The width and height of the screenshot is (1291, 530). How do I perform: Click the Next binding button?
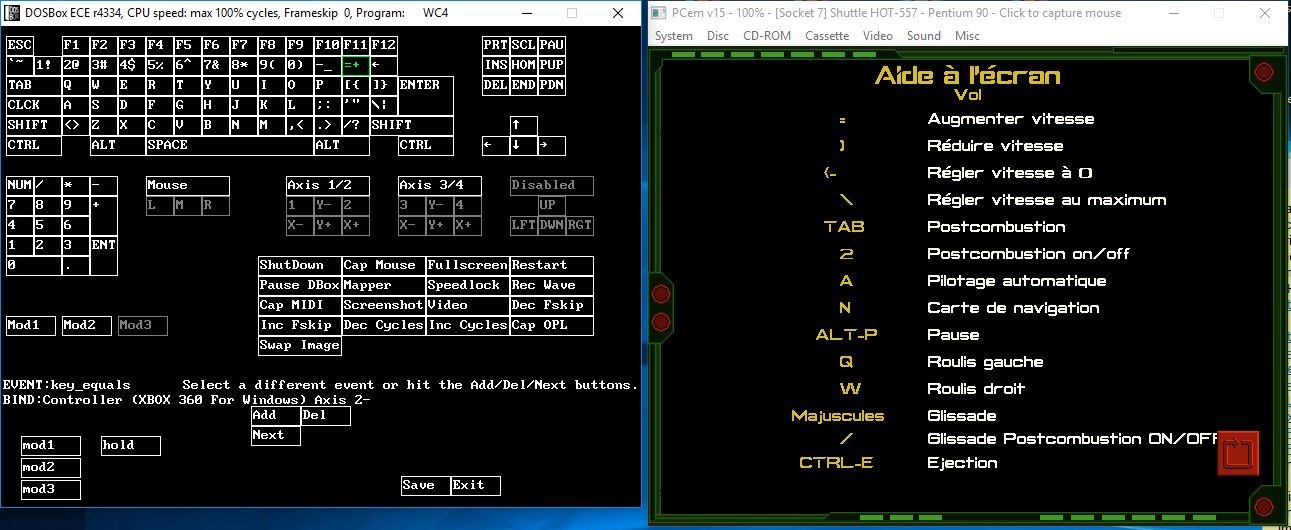coord(275,435)
